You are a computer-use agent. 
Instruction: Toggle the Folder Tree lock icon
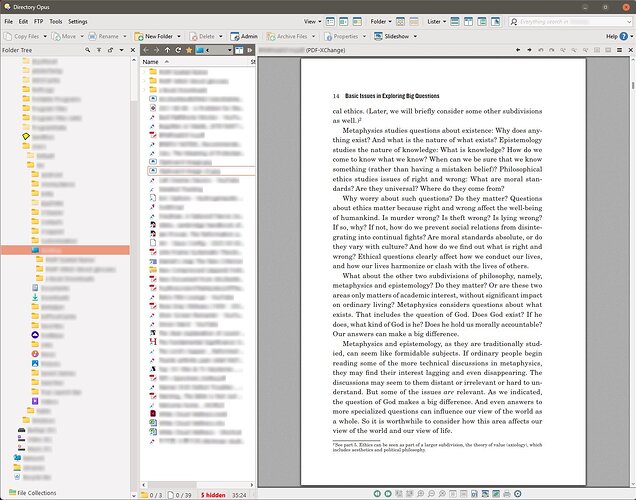pos(110,50)
